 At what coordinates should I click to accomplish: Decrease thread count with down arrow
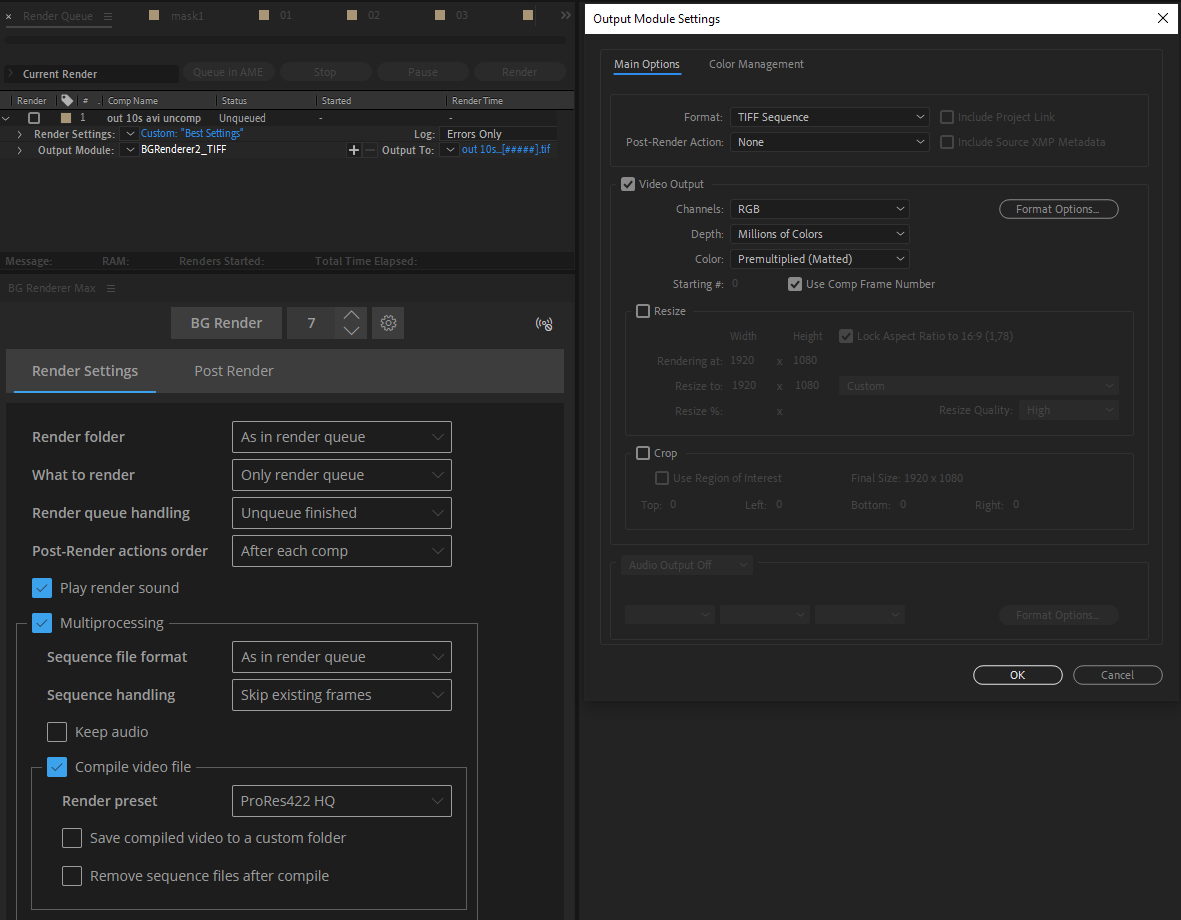(x=351, y=331)
